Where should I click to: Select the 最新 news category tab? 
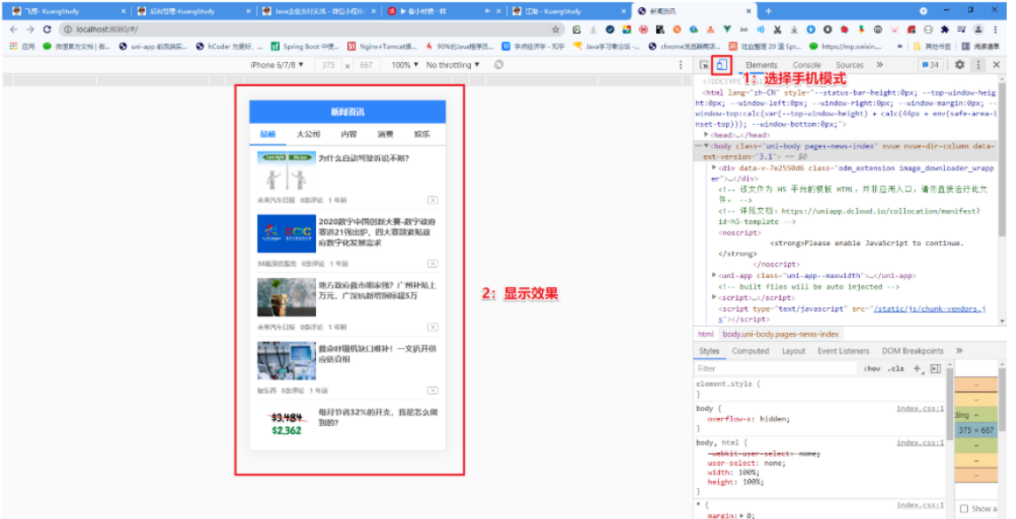tap(268, 134)
